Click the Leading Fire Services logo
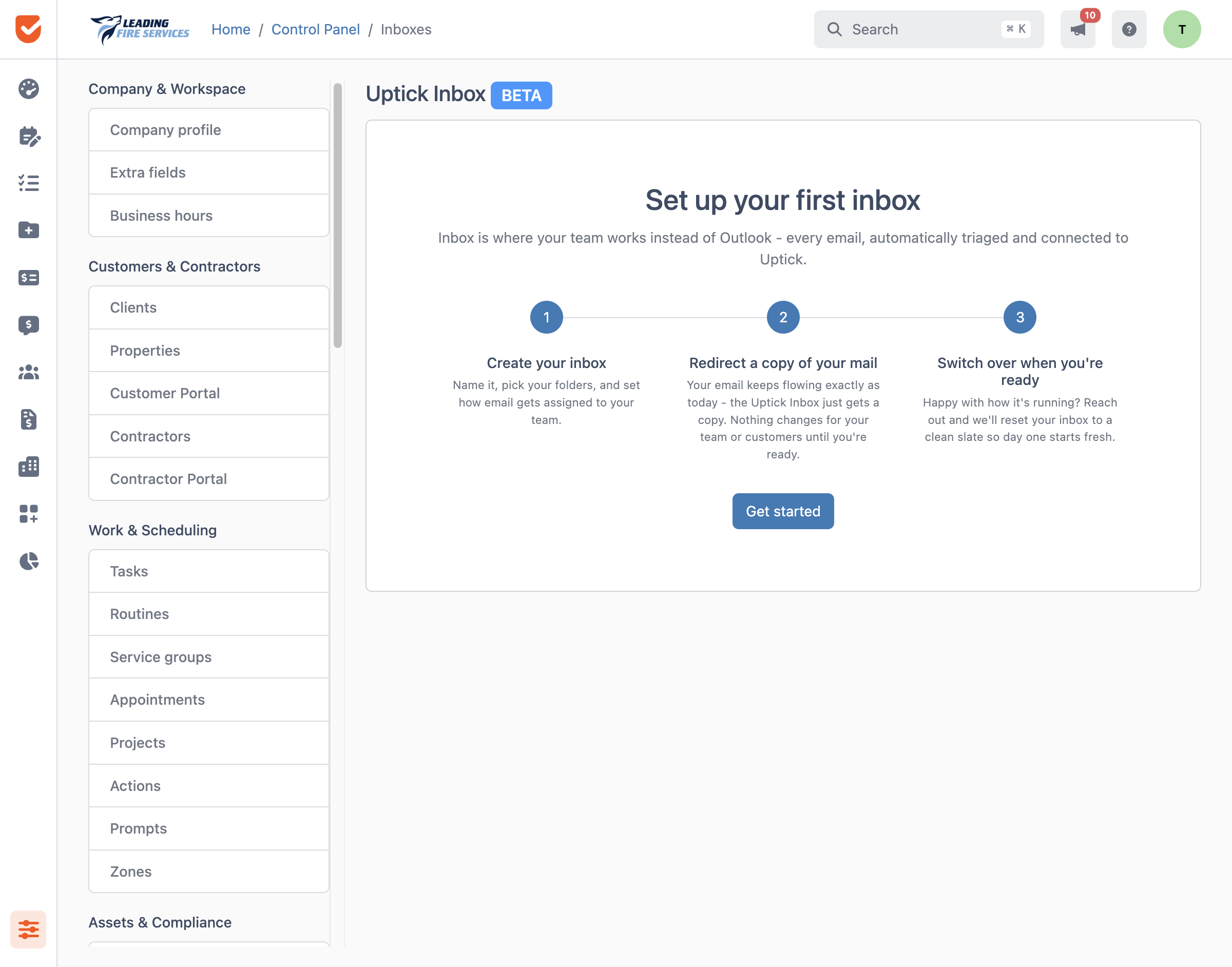 [139, 29]
